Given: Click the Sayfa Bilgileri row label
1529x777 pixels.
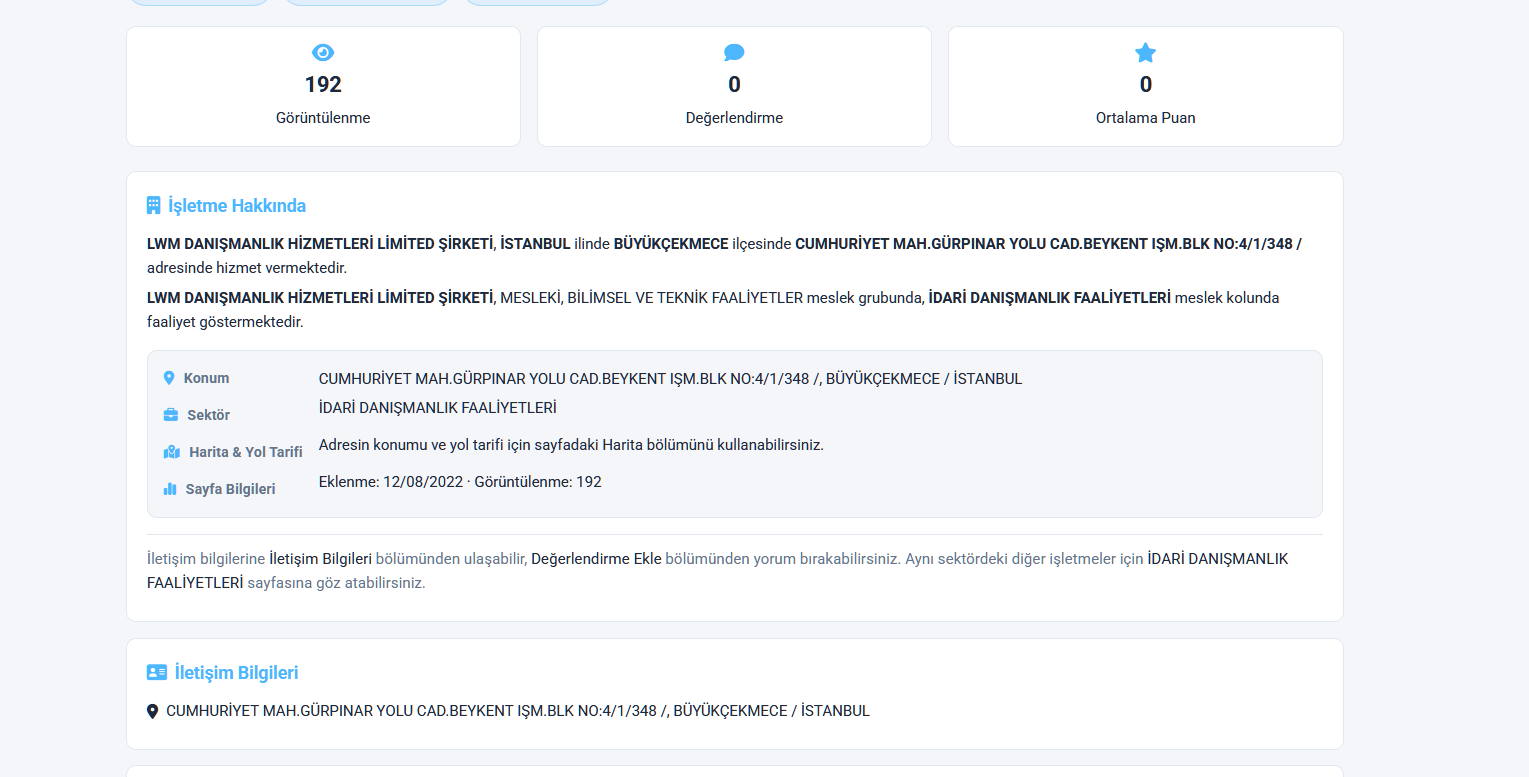Looking at the screenshot, I should (230, 489).
